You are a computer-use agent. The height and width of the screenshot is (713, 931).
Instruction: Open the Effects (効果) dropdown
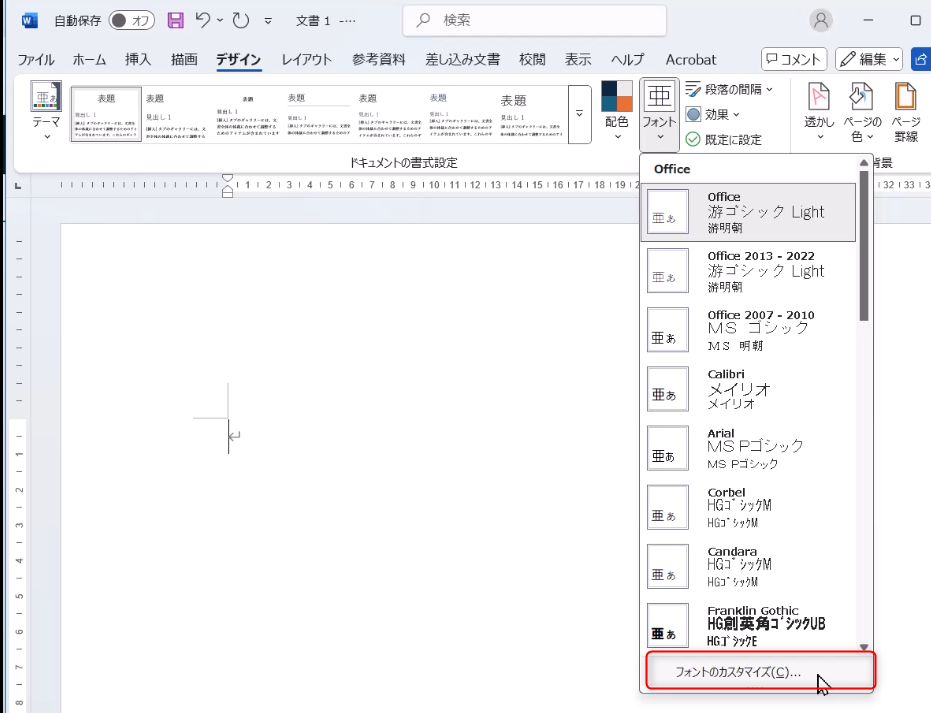(x=714, y=115)
